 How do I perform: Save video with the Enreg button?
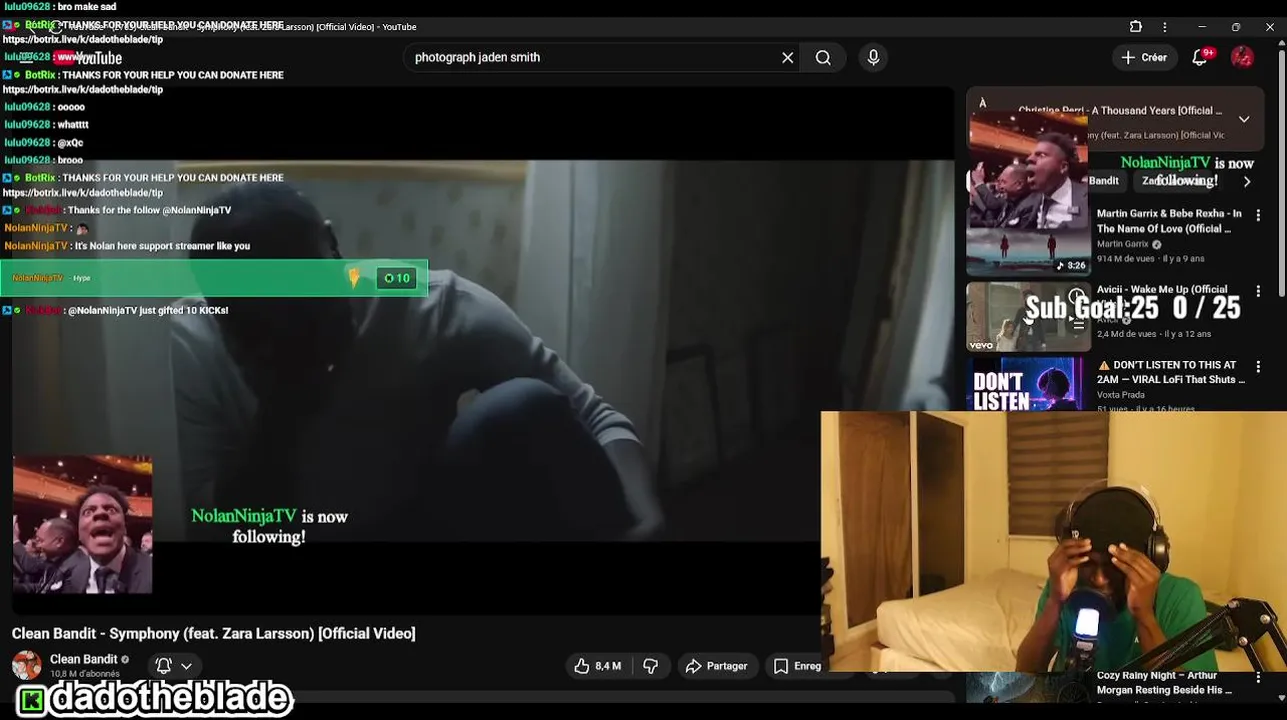(797, 666)
